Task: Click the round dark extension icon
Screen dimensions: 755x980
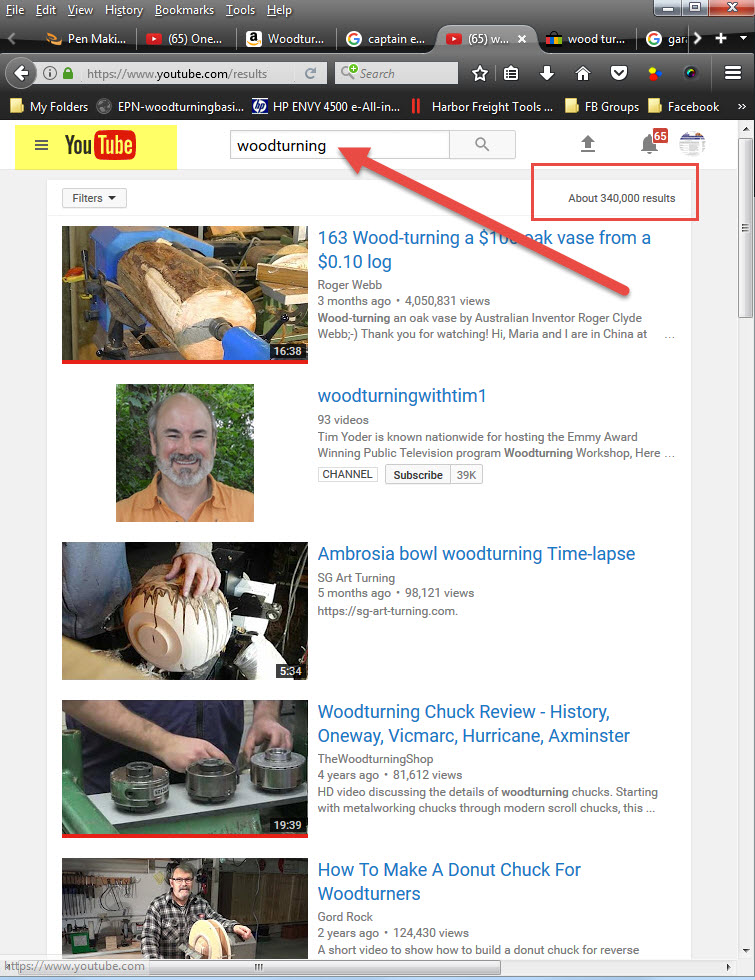Action: coord(691,74)
